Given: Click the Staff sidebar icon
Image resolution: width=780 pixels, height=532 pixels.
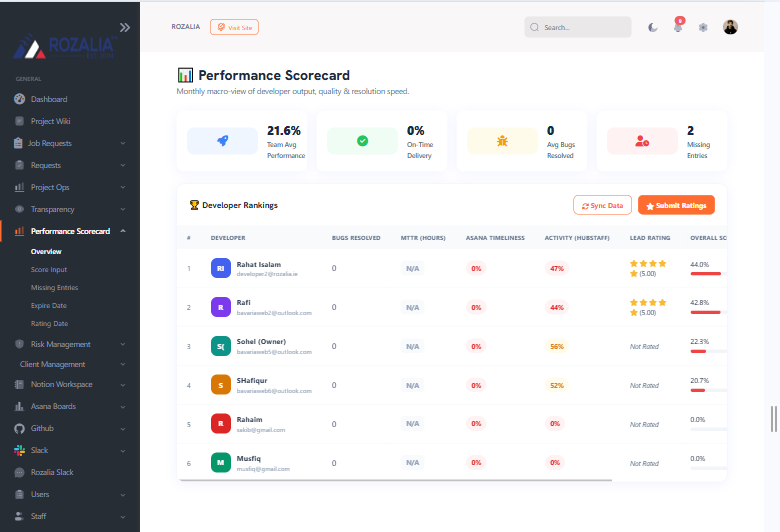Looking at the screenshot, I should point(19,516).
